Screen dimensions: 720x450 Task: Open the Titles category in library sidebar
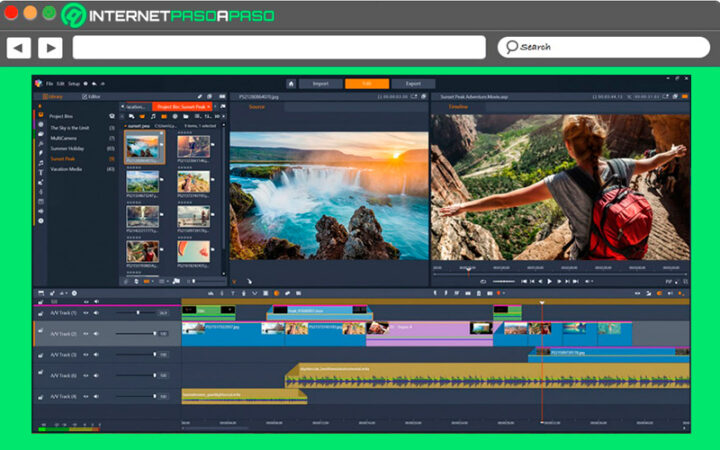click(x=41, y=171)
